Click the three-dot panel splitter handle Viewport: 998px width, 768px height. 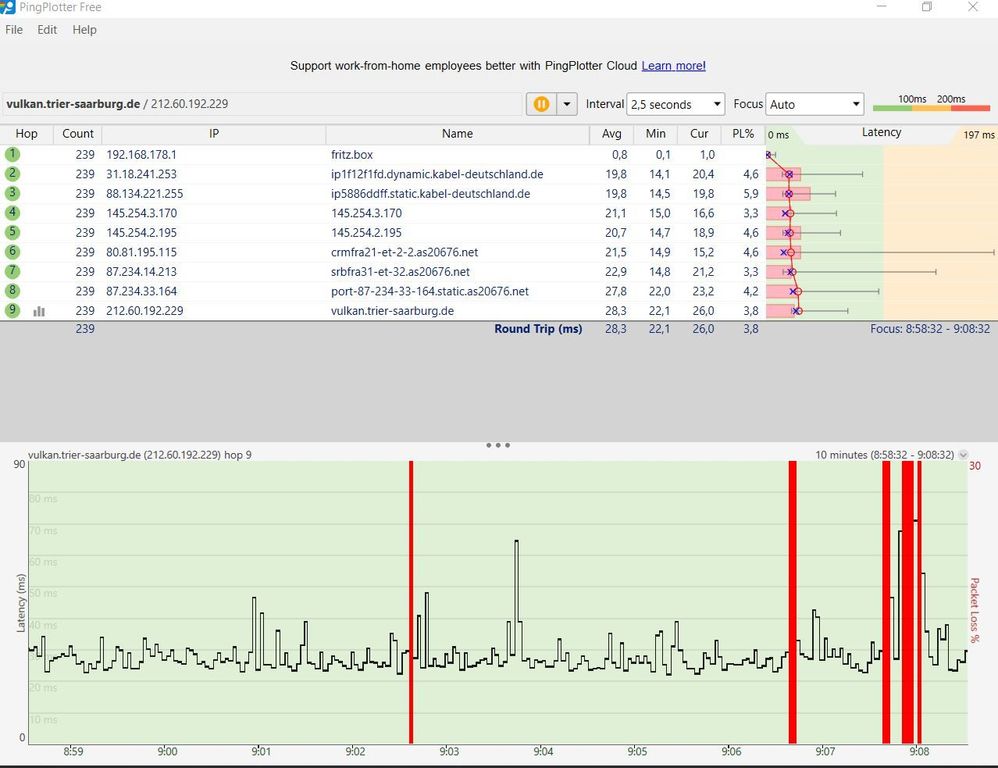[x=498, y=445]
